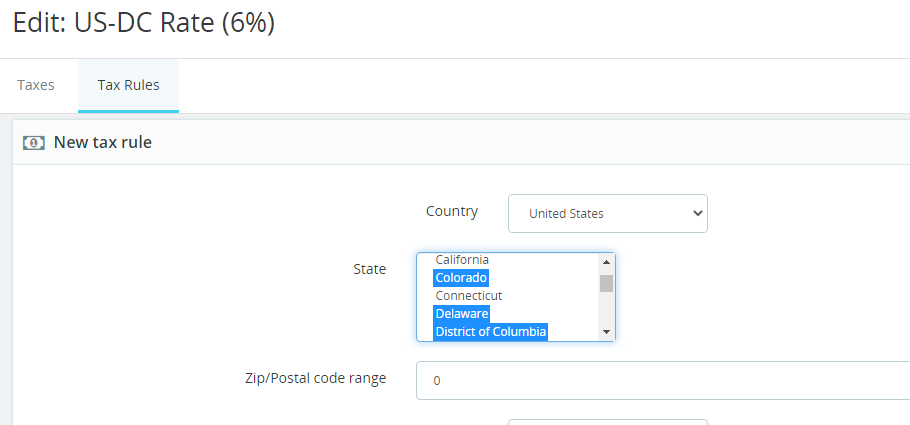910x425 pixels.
Task: Click the Edit: US-DC Rate (6%) page title
Action: pyautogui.click(x=143, y=23)
